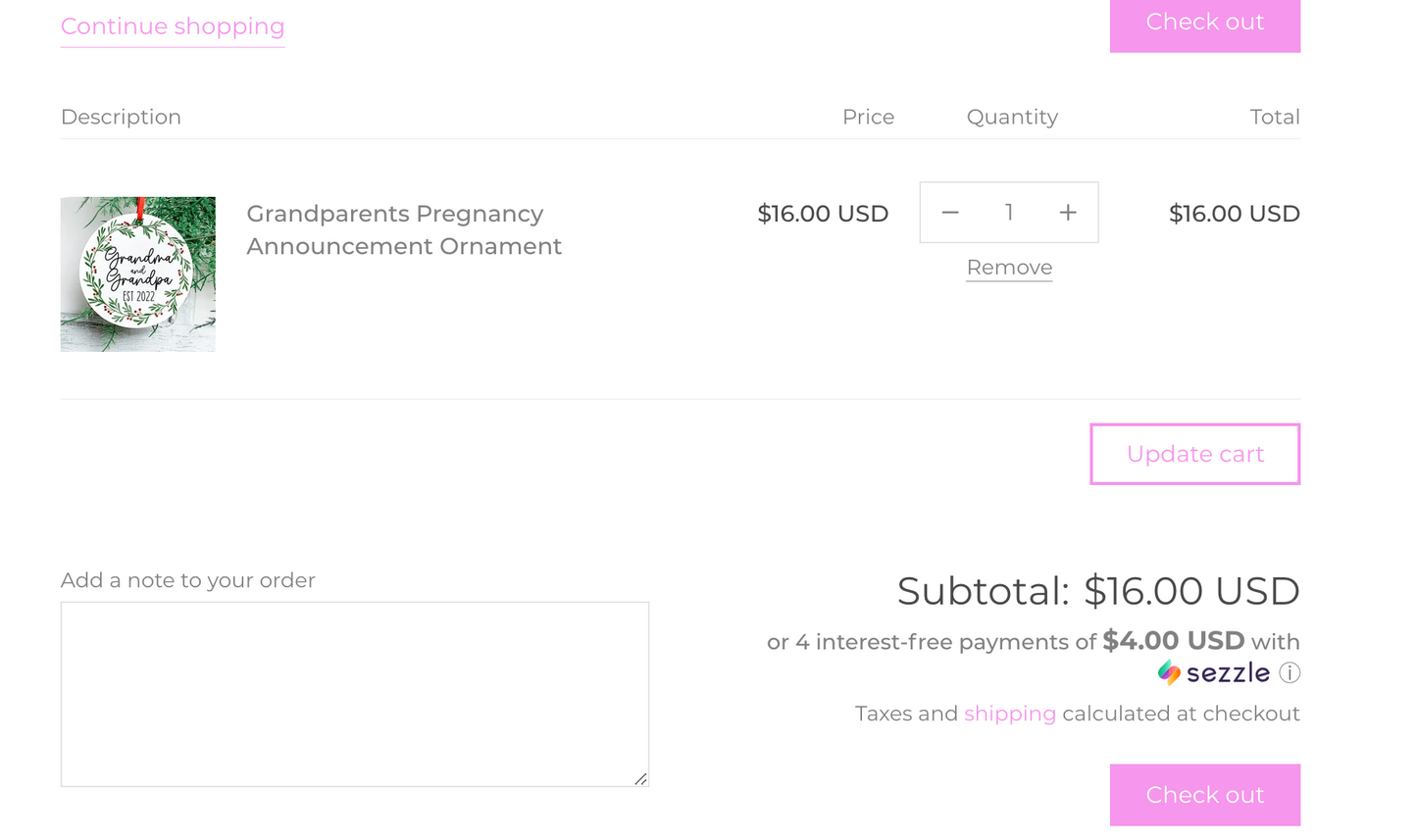Open the Sezzle info circle icon
The width and height of the screenshot is (1417, 840).
pyautogui.click(x=1290, y=673)
